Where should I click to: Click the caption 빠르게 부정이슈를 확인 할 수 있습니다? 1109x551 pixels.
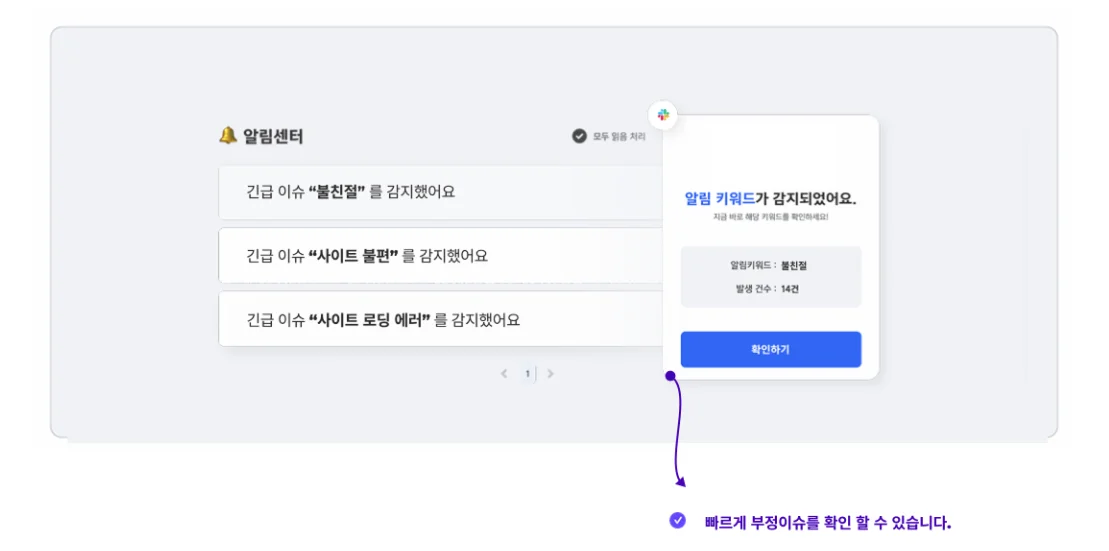pos(827,522)
